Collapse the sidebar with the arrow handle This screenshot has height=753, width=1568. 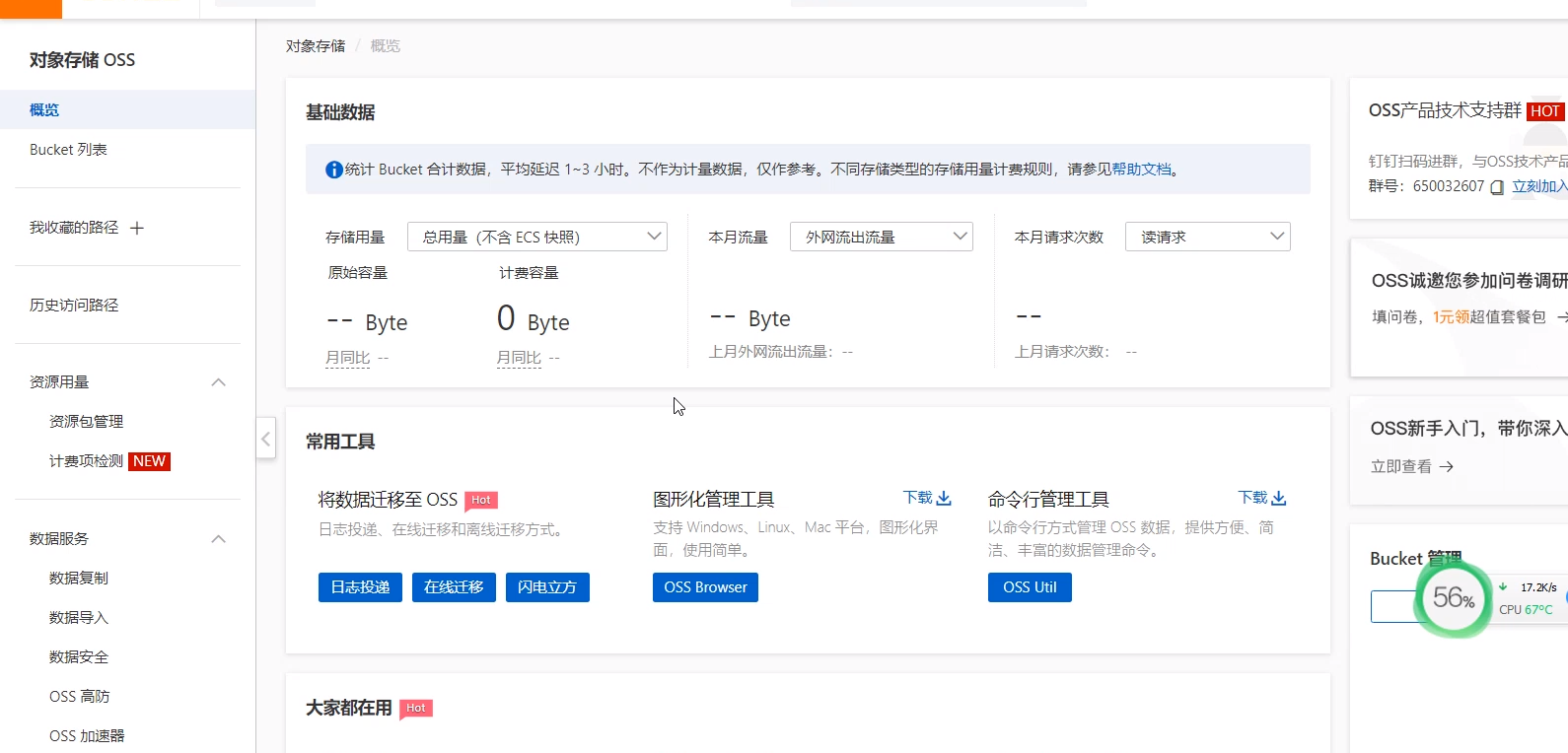point(265,439)
